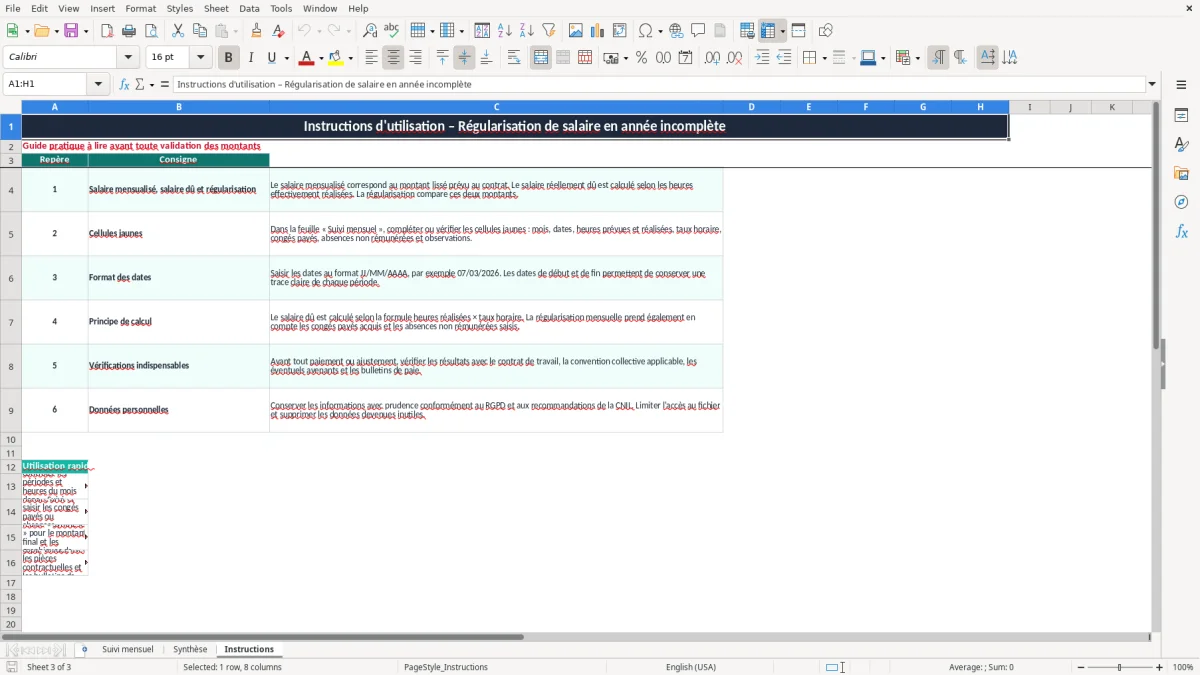Click the Cut scissors icon
The image size is (1200, 675).
pos(178,31)
